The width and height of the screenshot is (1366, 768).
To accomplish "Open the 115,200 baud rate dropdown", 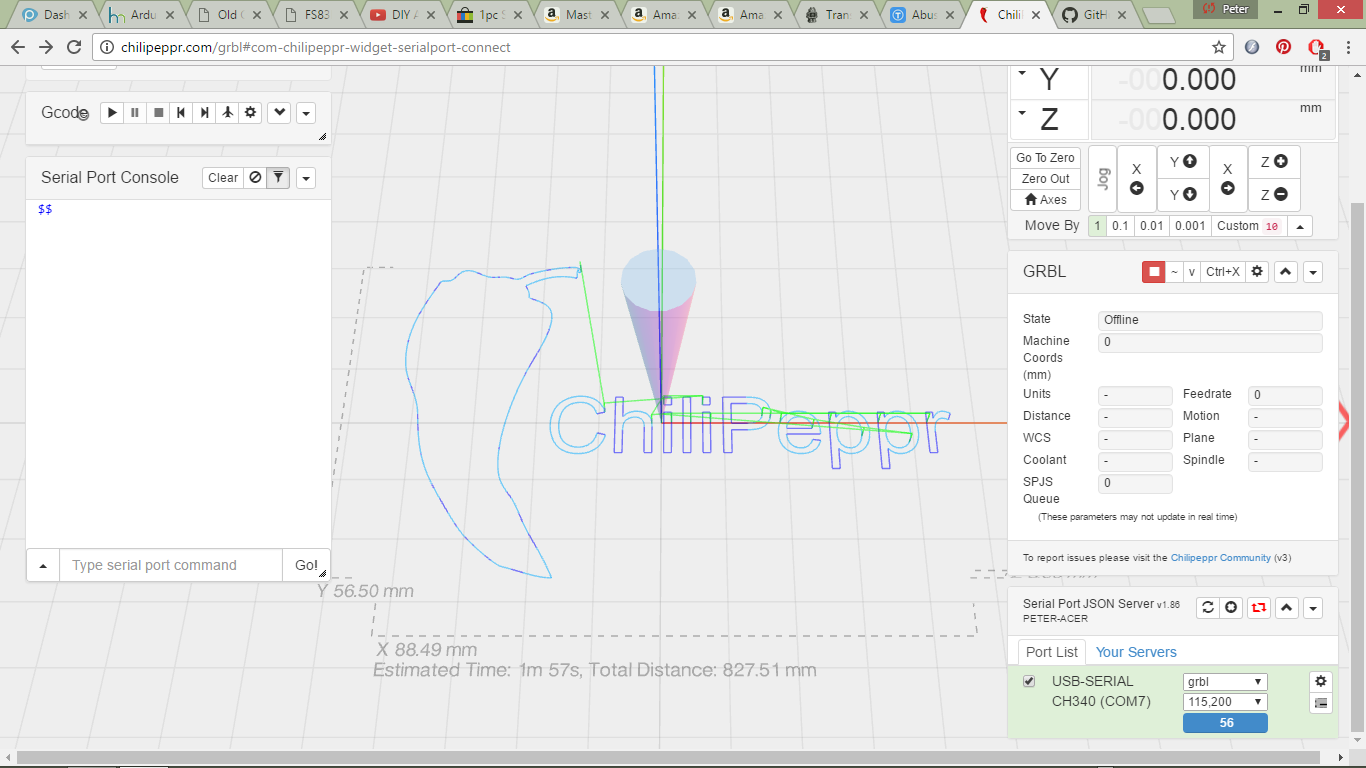I will pyautogui.click(x=1225, y=702).
